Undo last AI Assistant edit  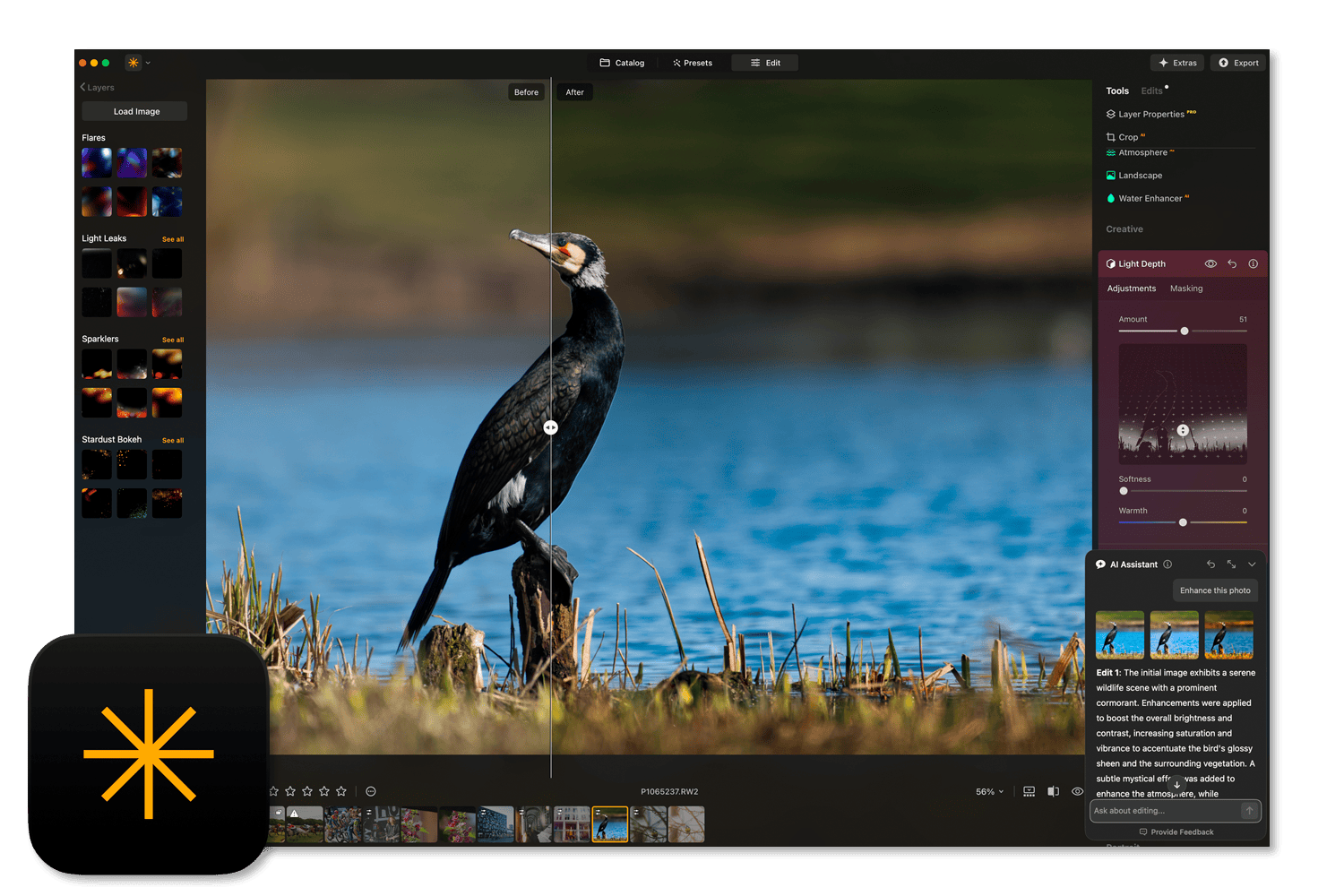coord(1210,564)
